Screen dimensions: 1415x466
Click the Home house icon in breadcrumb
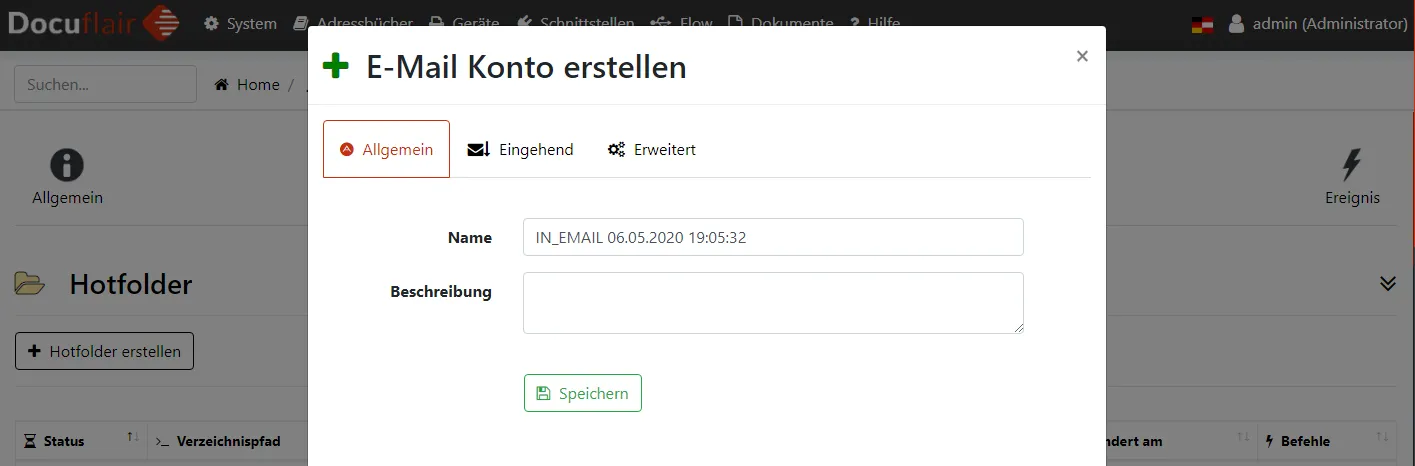(x=222, y=85)
